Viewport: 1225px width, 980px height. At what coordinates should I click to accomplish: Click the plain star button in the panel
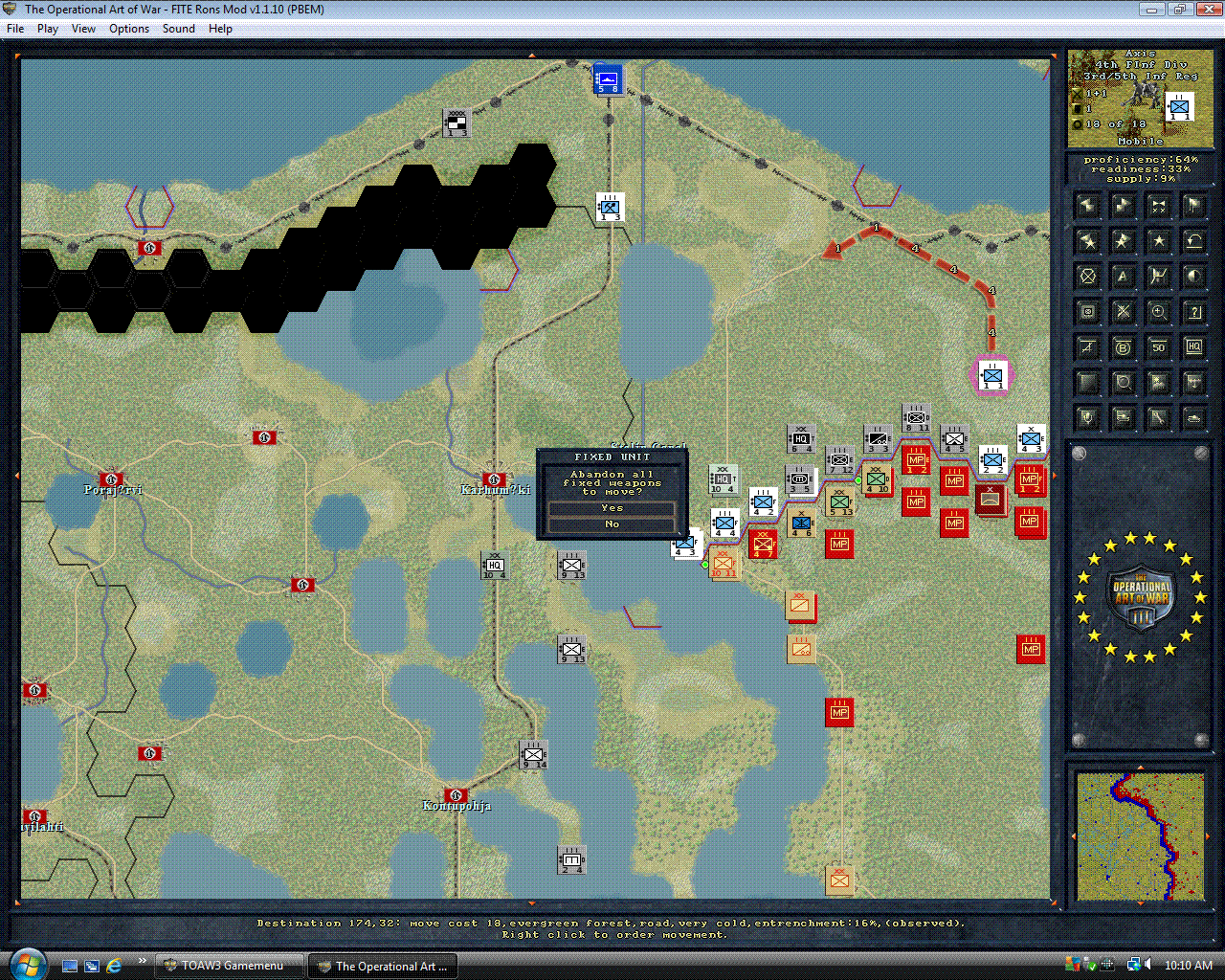[1158, 241]
